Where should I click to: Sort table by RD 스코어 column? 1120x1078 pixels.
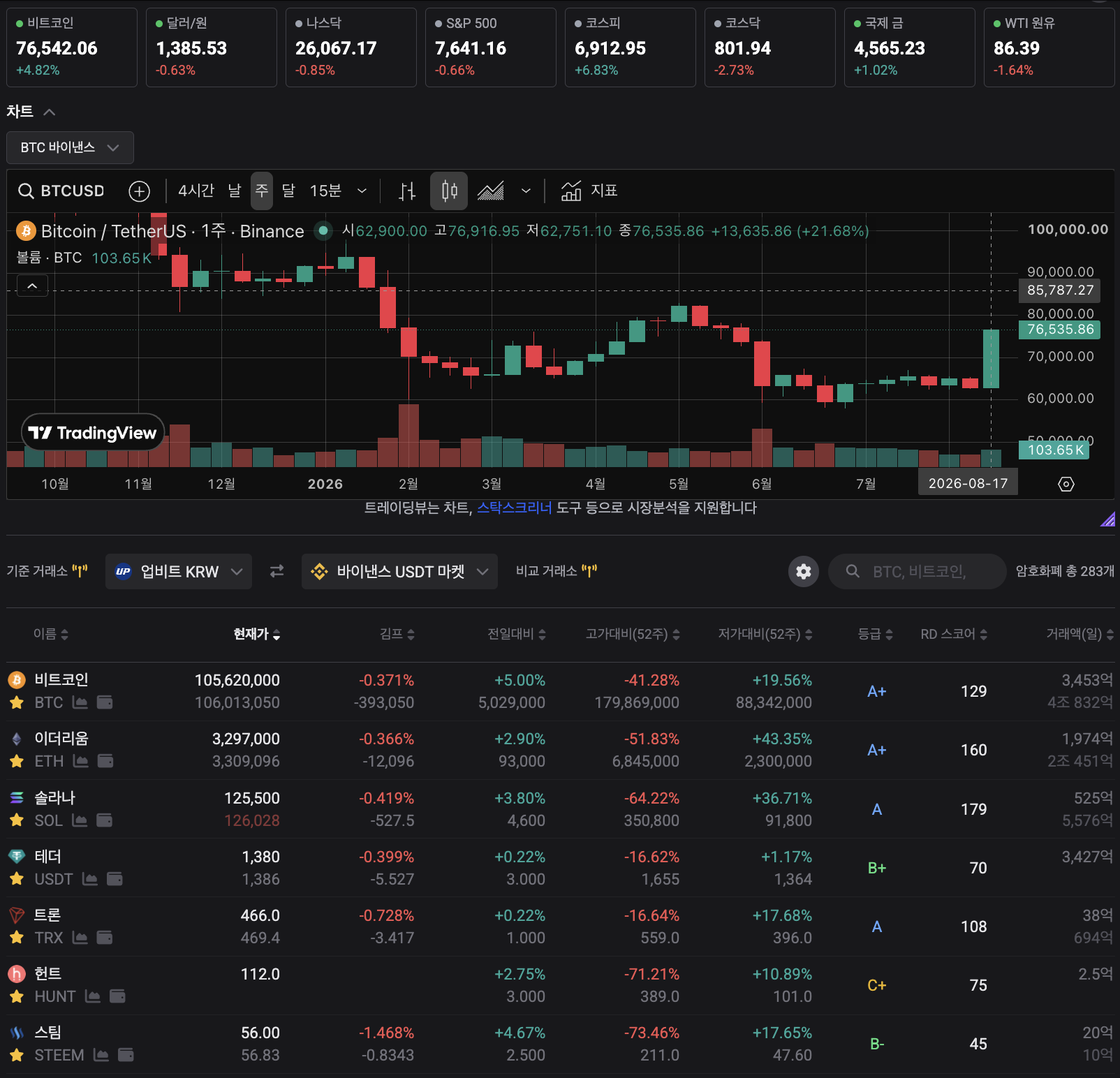click(954, 634)
